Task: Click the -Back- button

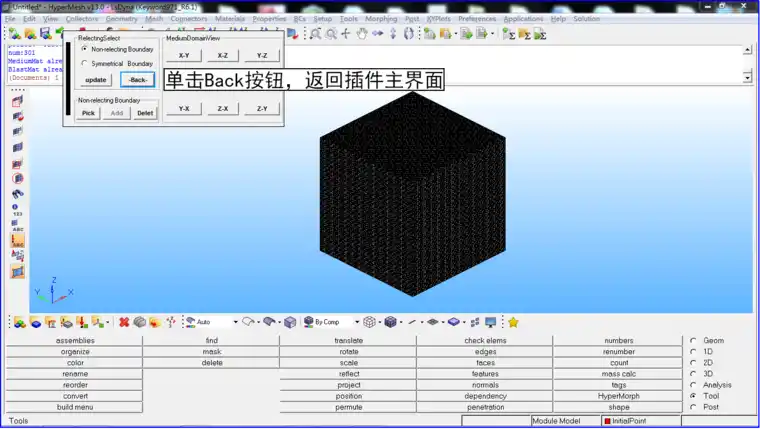Action: 138,79
